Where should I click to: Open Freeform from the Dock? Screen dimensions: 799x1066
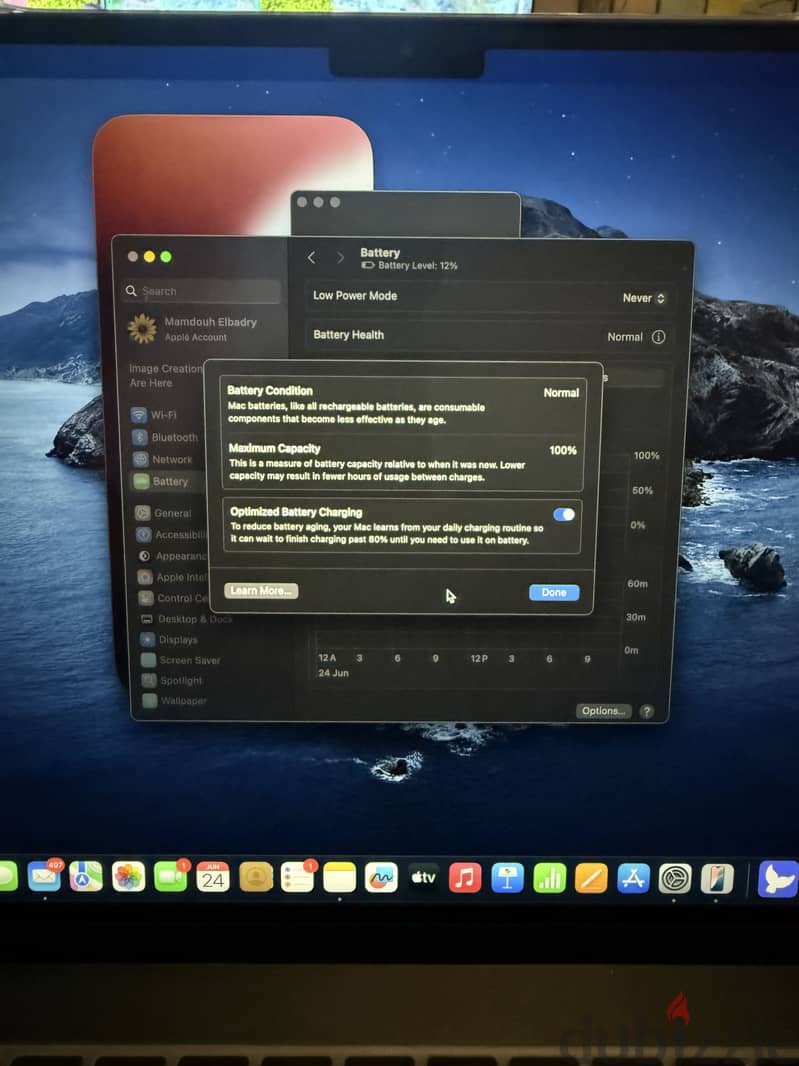pyautogui.click(x=381, y=878)
